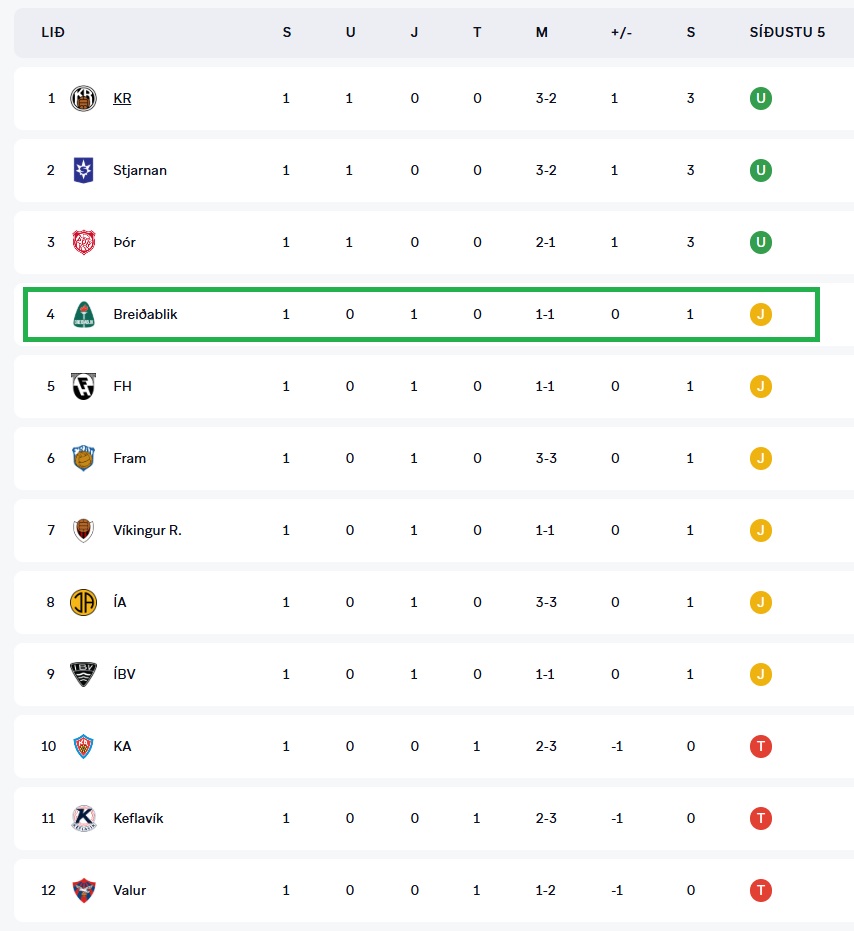Click the Valur club crest icon

pos(84,890)
